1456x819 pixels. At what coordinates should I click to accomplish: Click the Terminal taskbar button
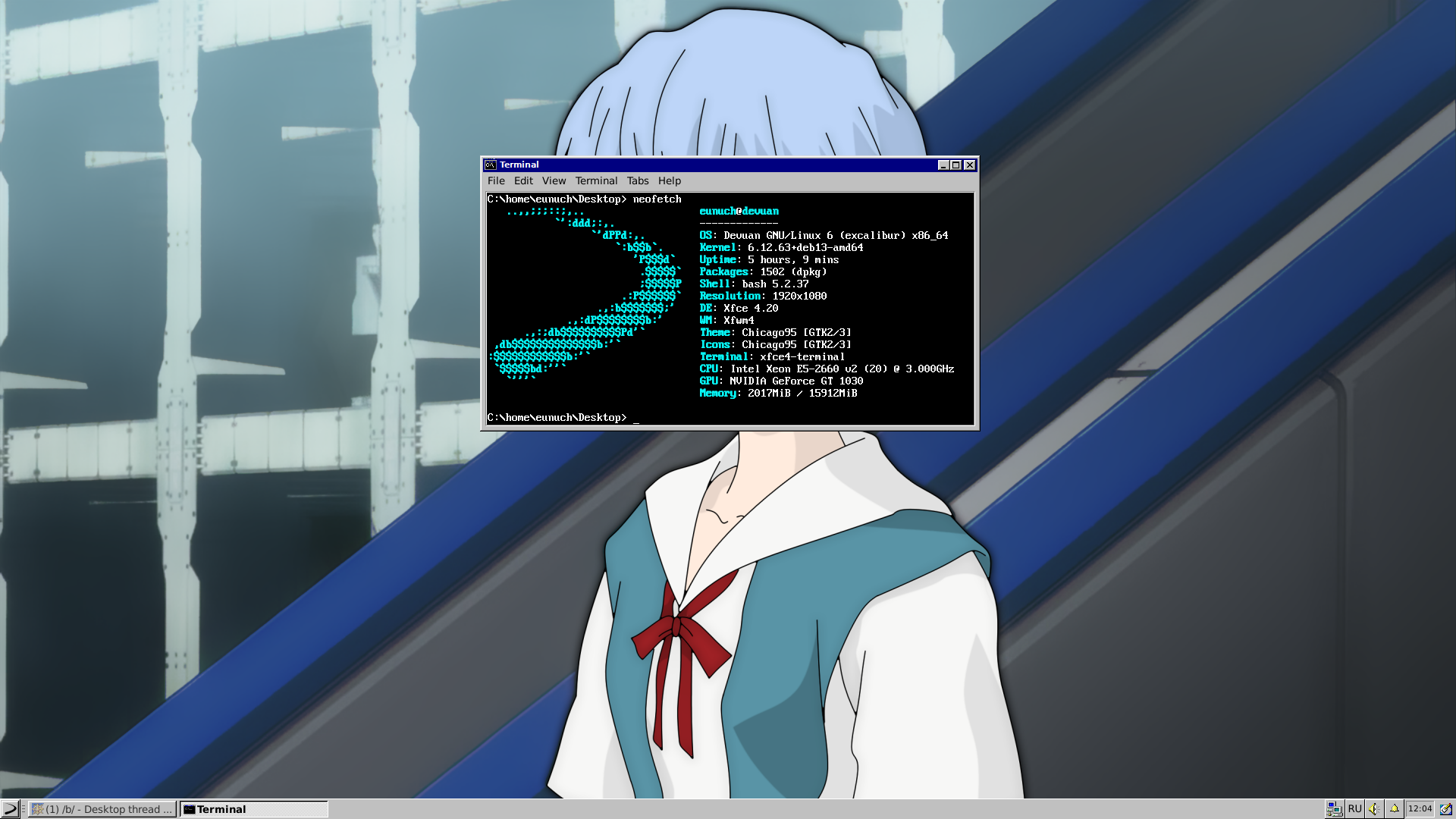coord(253,809)
